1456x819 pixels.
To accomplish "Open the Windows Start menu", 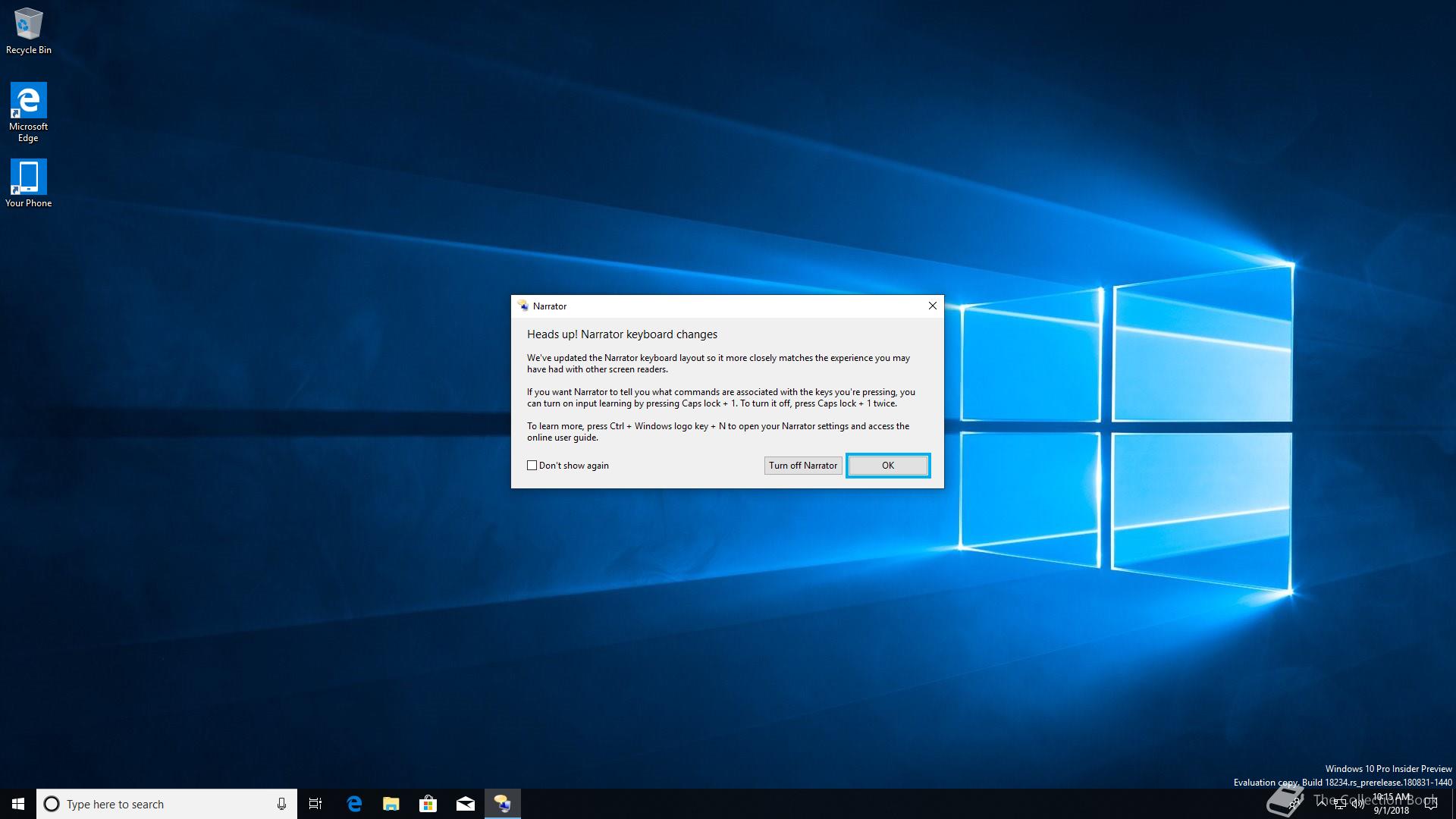I will (x=18, y=804).
